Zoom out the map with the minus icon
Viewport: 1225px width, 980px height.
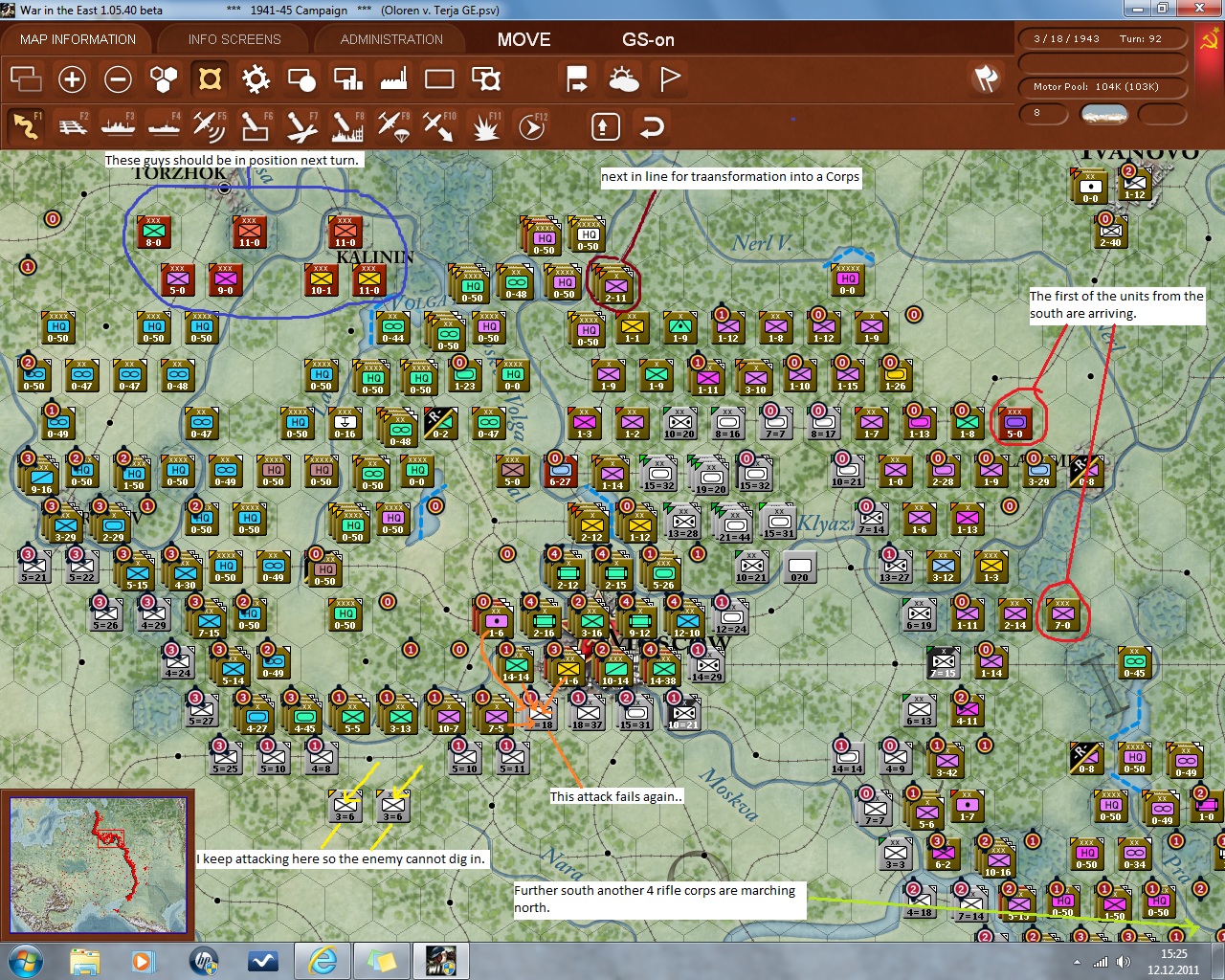[118, 78]
